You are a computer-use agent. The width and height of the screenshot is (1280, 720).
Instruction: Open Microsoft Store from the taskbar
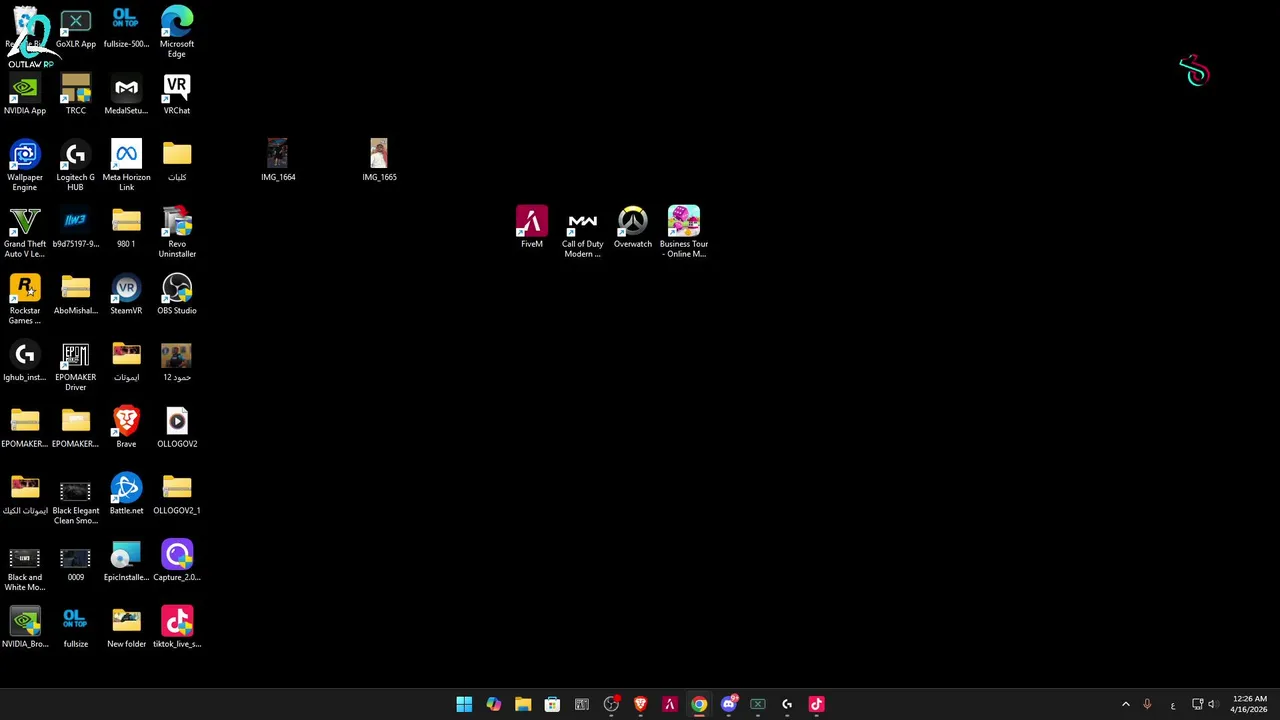point(552,704)
